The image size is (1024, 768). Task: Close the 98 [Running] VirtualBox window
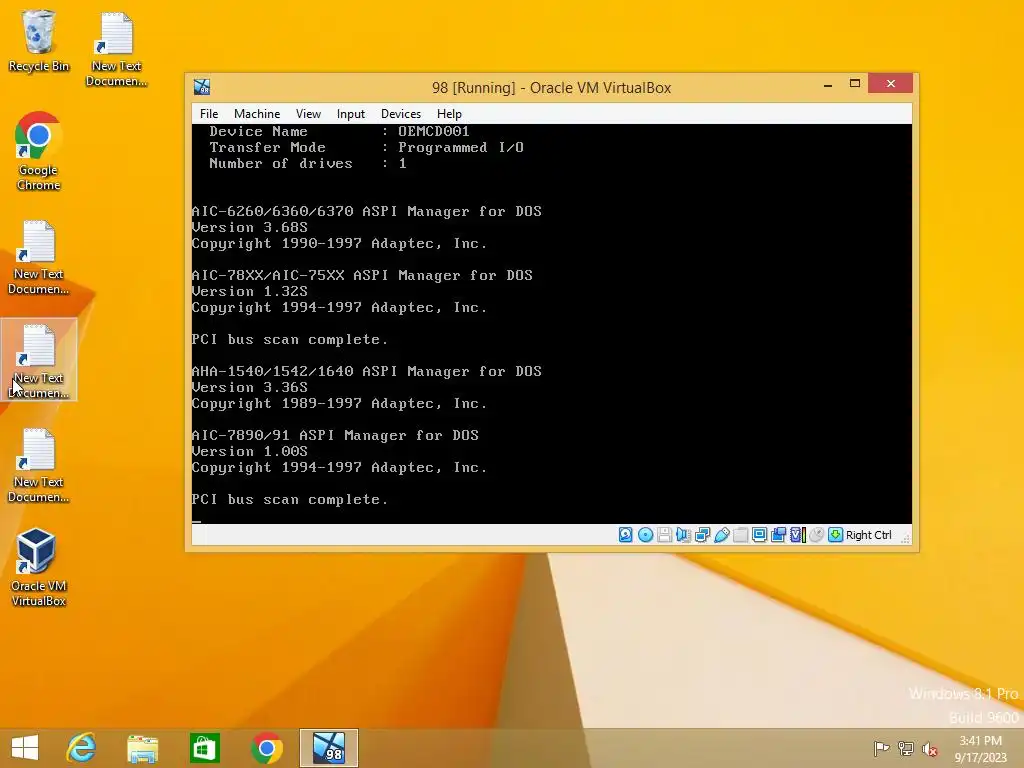click(x=890, y=84)
